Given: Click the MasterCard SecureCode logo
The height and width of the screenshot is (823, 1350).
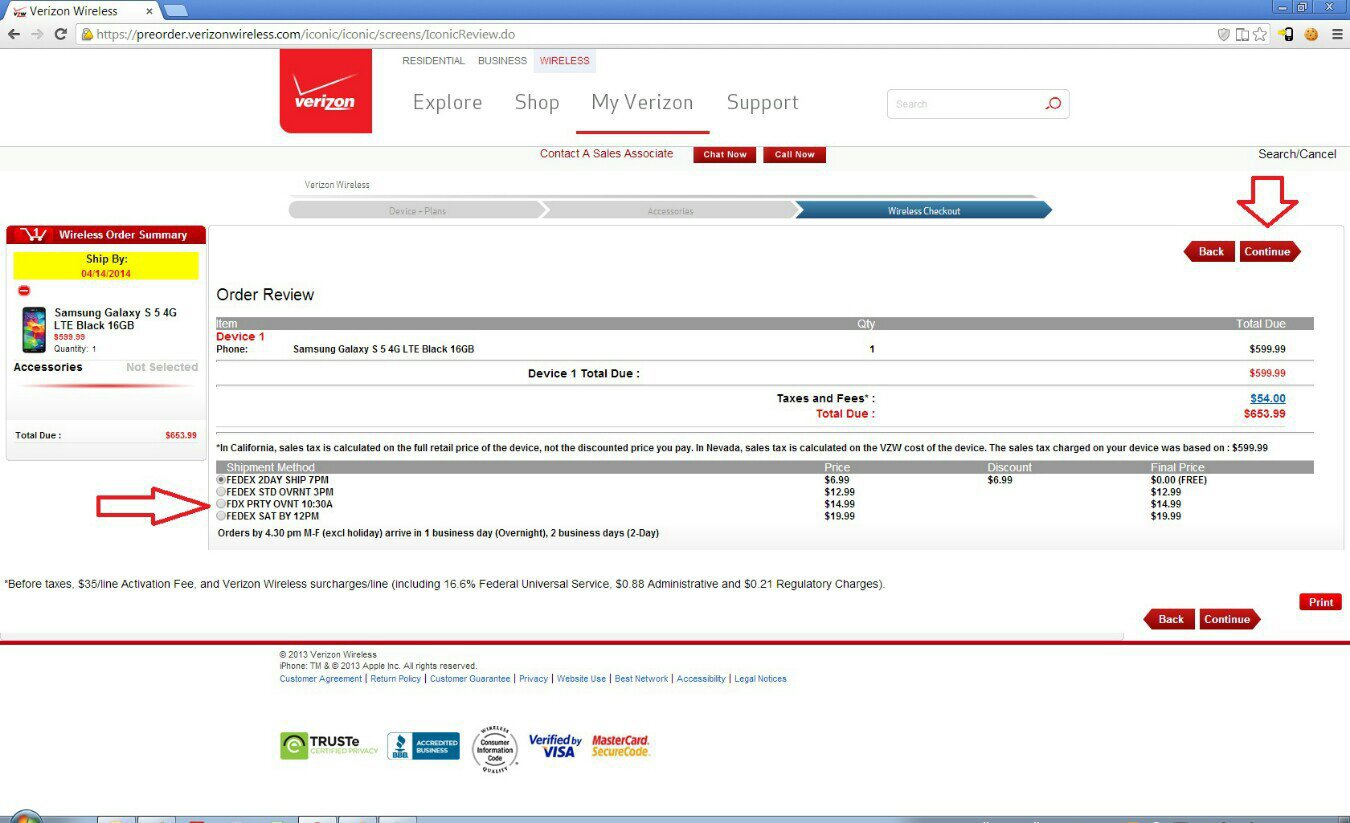Looking at the screenshot, I should 621,746.
